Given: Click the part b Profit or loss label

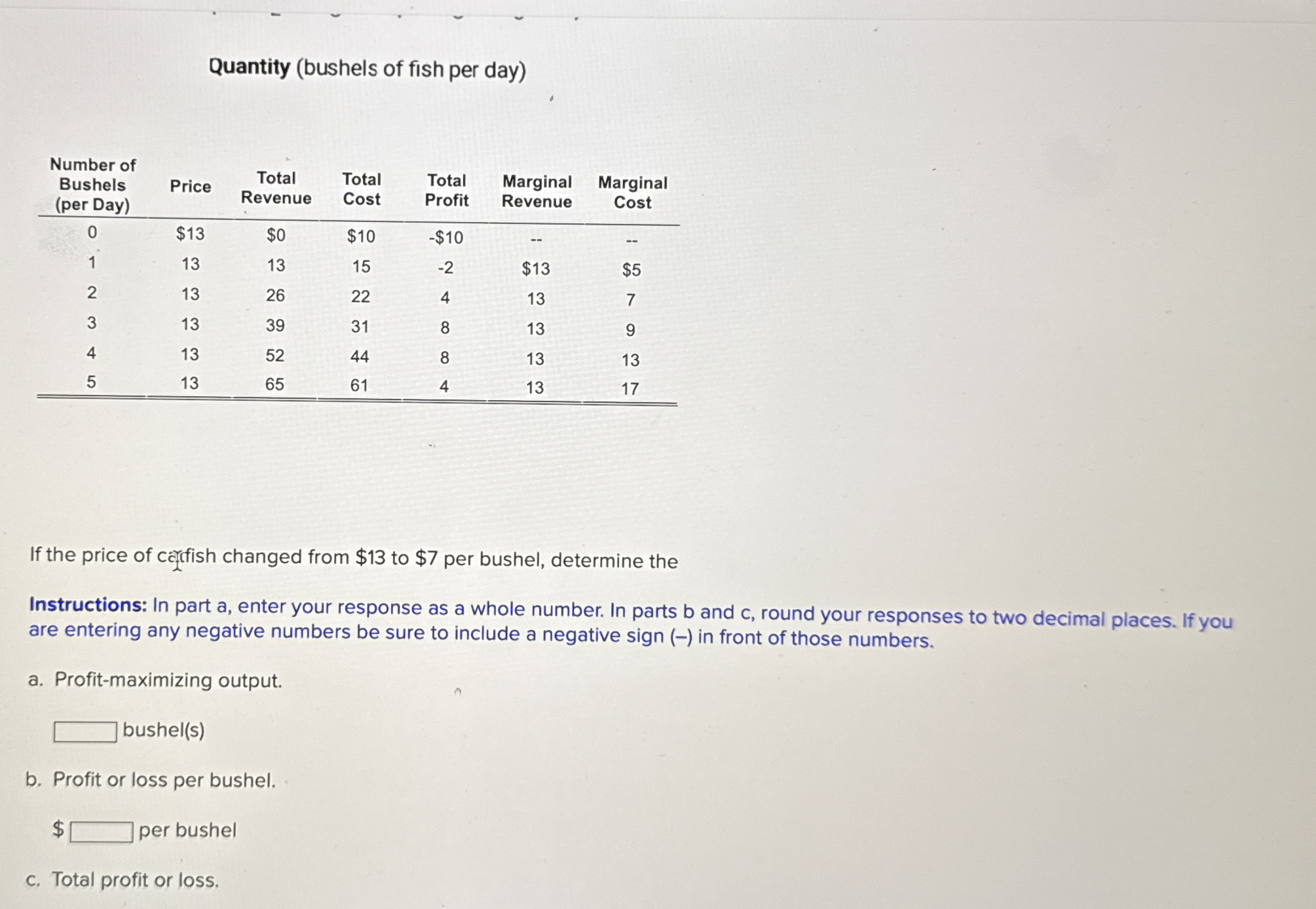Looking at the screenshot, I should pos(150,780).
